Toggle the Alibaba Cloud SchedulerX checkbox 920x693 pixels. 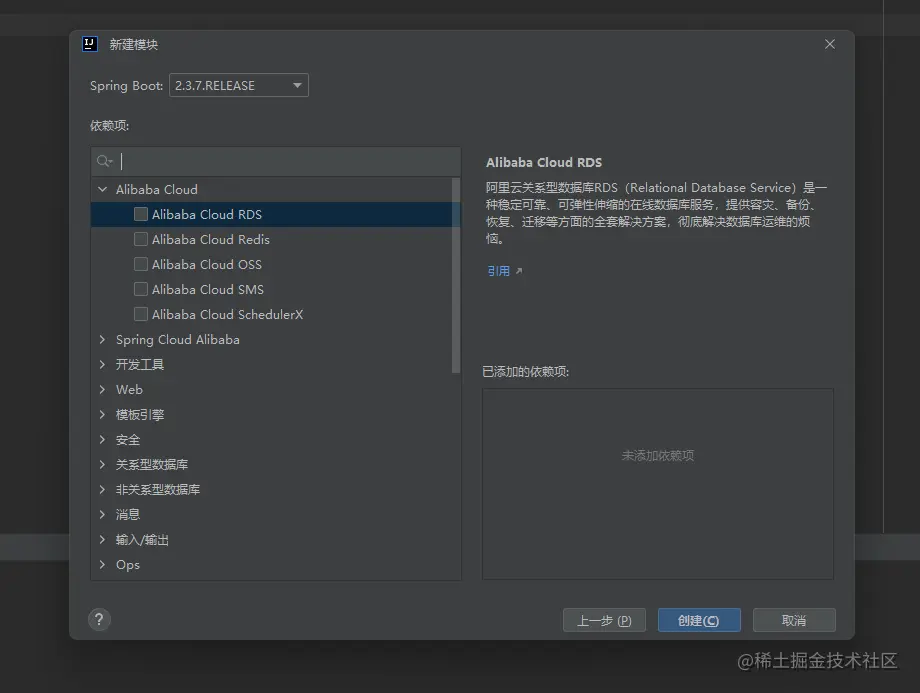pyautogui.click(x=141, y=314)
